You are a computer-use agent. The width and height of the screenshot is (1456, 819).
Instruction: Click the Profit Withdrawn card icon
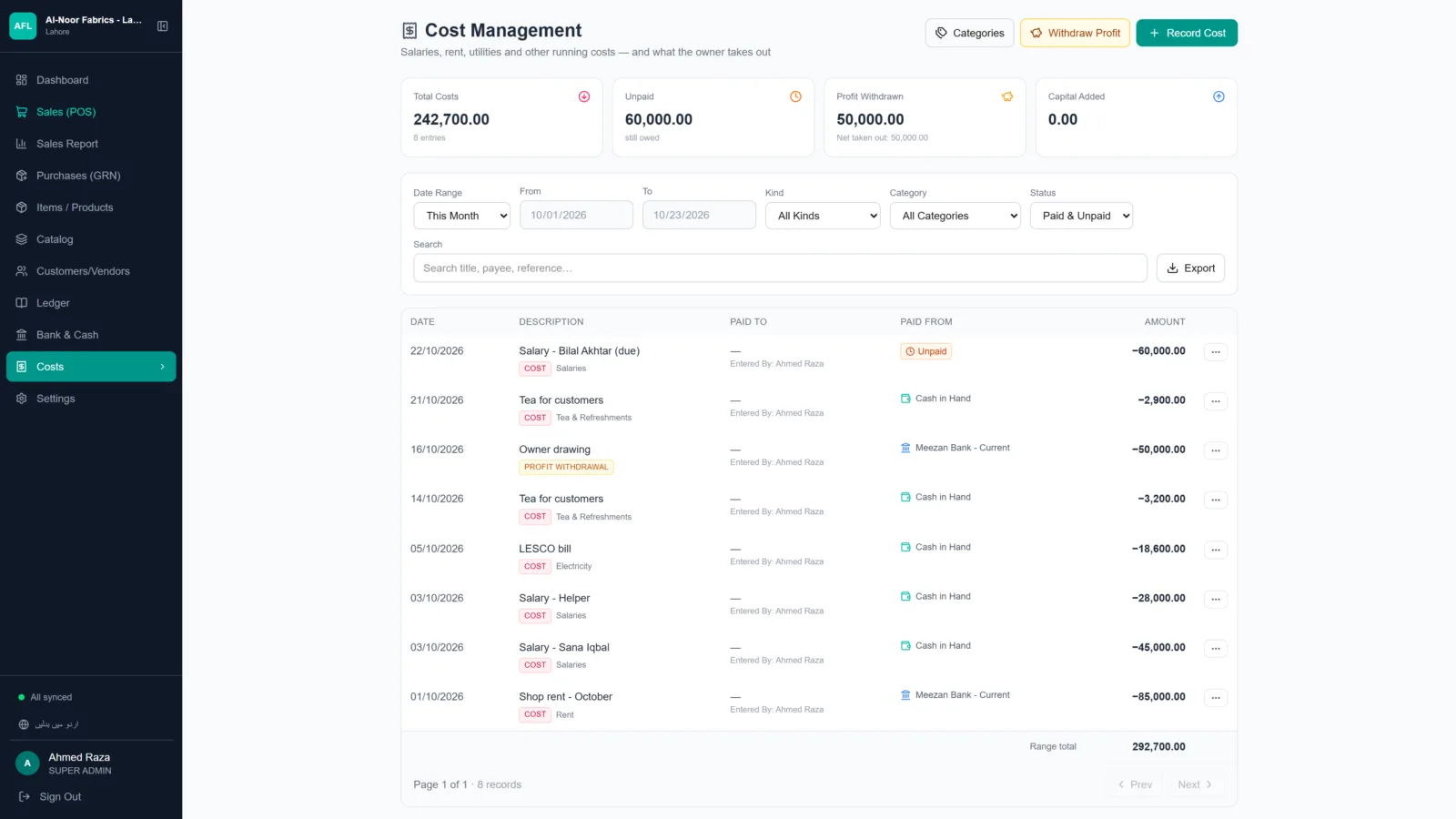point(1007,96)
